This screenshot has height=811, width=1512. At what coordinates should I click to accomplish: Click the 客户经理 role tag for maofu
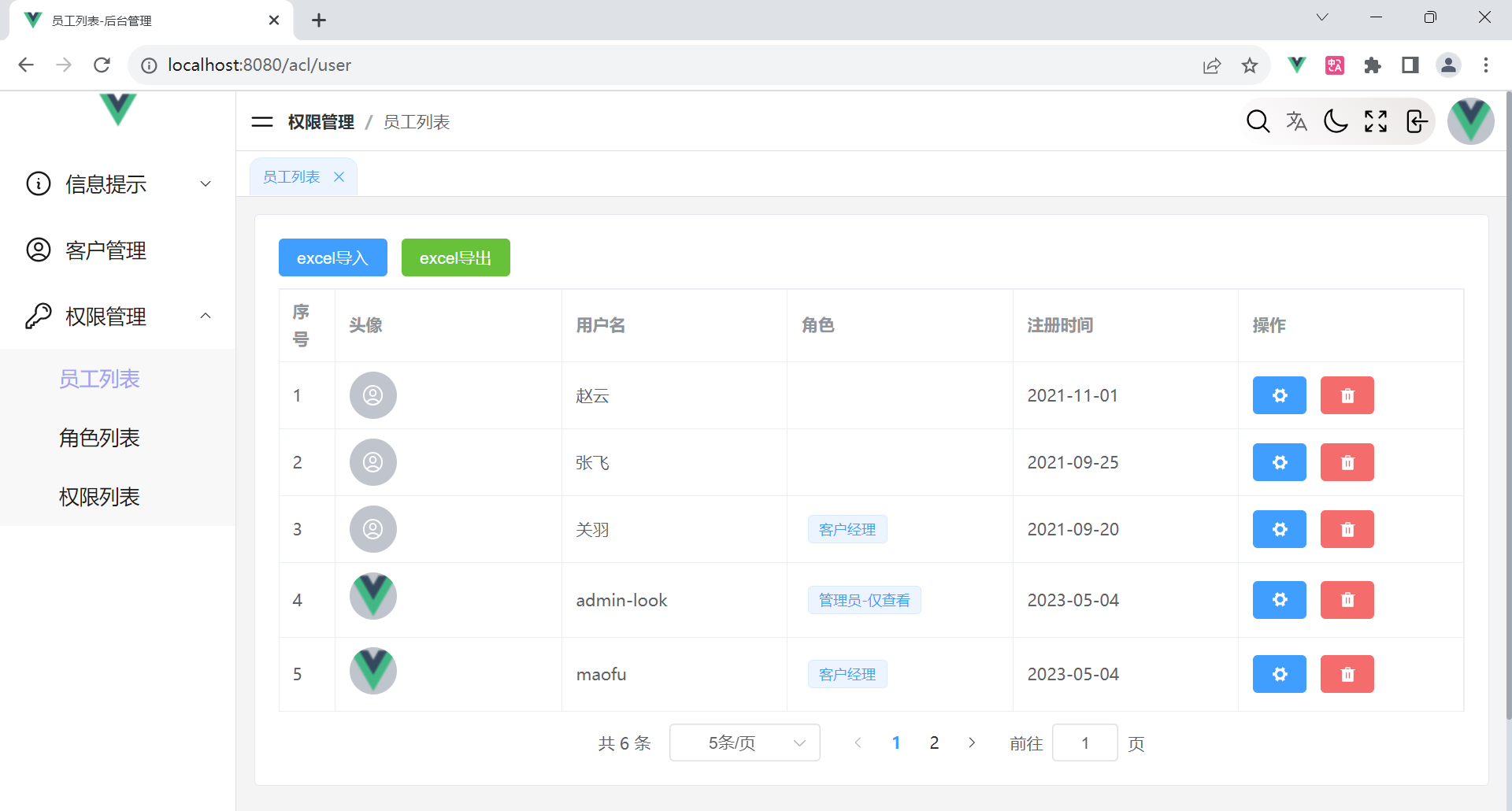[x=847, y=674]
